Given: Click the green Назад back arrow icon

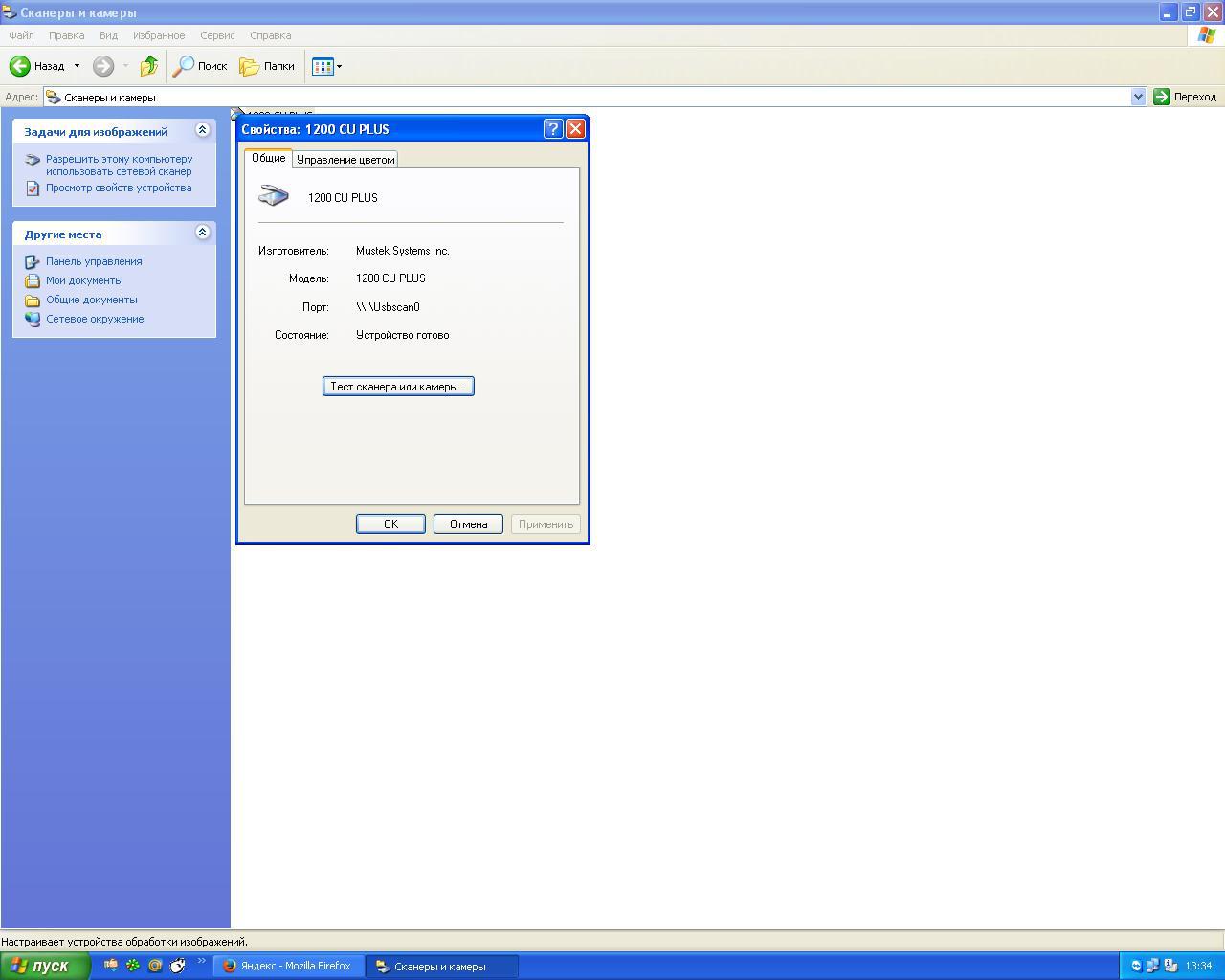Looking at the screenshot, I should (20, 66).
